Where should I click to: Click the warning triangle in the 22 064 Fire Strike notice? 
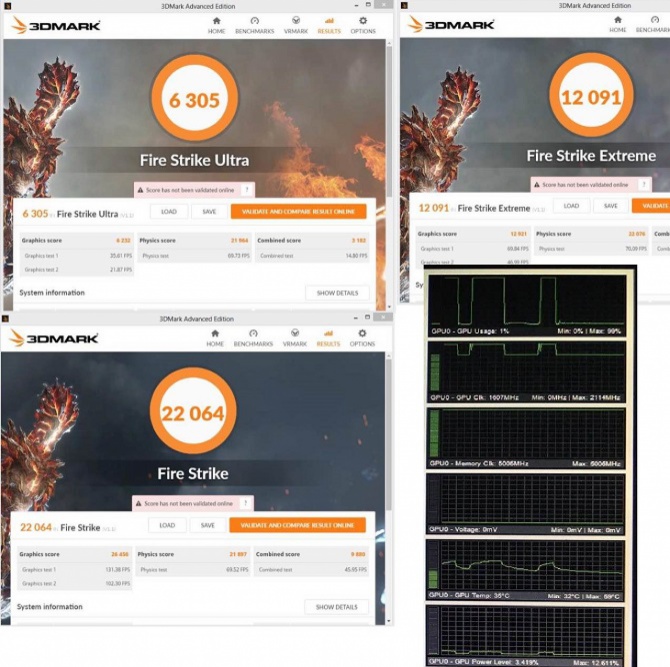(138, 504)
